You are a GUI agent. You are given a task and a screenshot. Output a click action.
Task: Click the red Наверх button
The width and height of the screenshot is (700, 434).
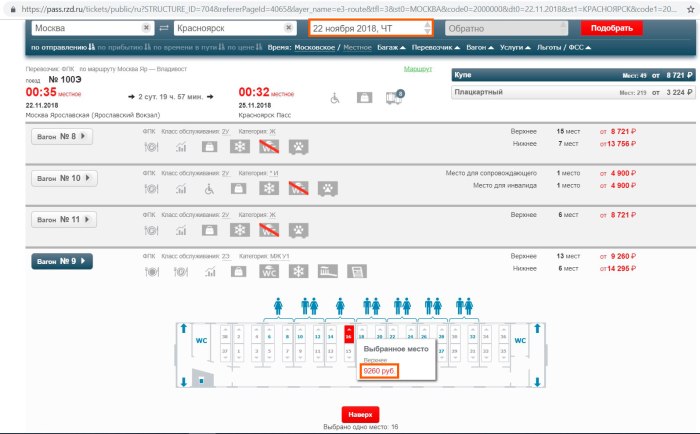point(360,414)
